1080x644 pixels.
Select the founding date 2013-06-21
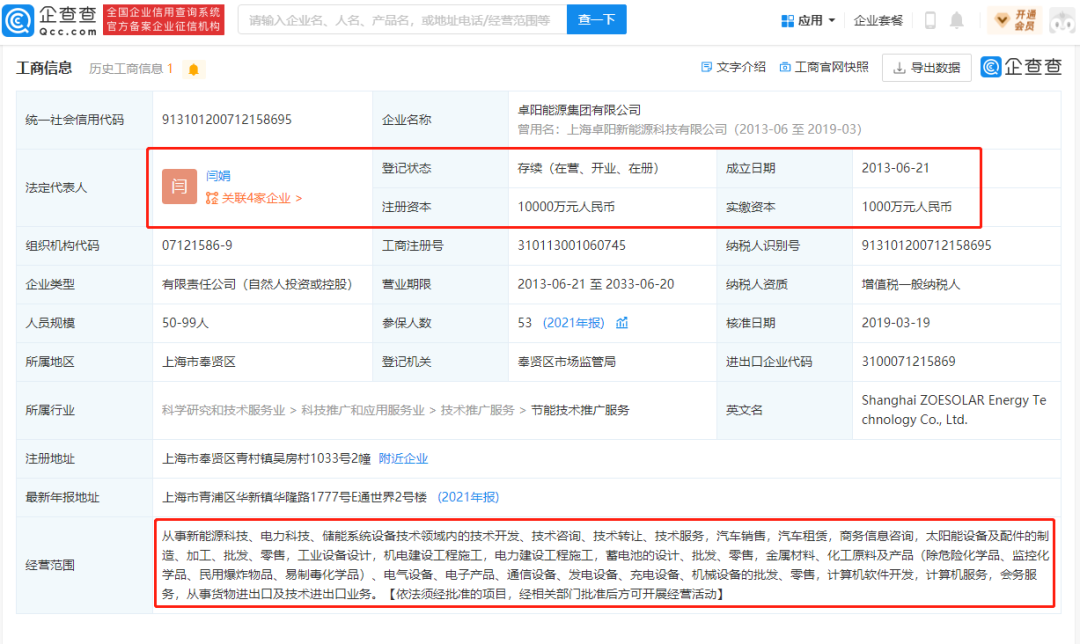click(895, 168)
